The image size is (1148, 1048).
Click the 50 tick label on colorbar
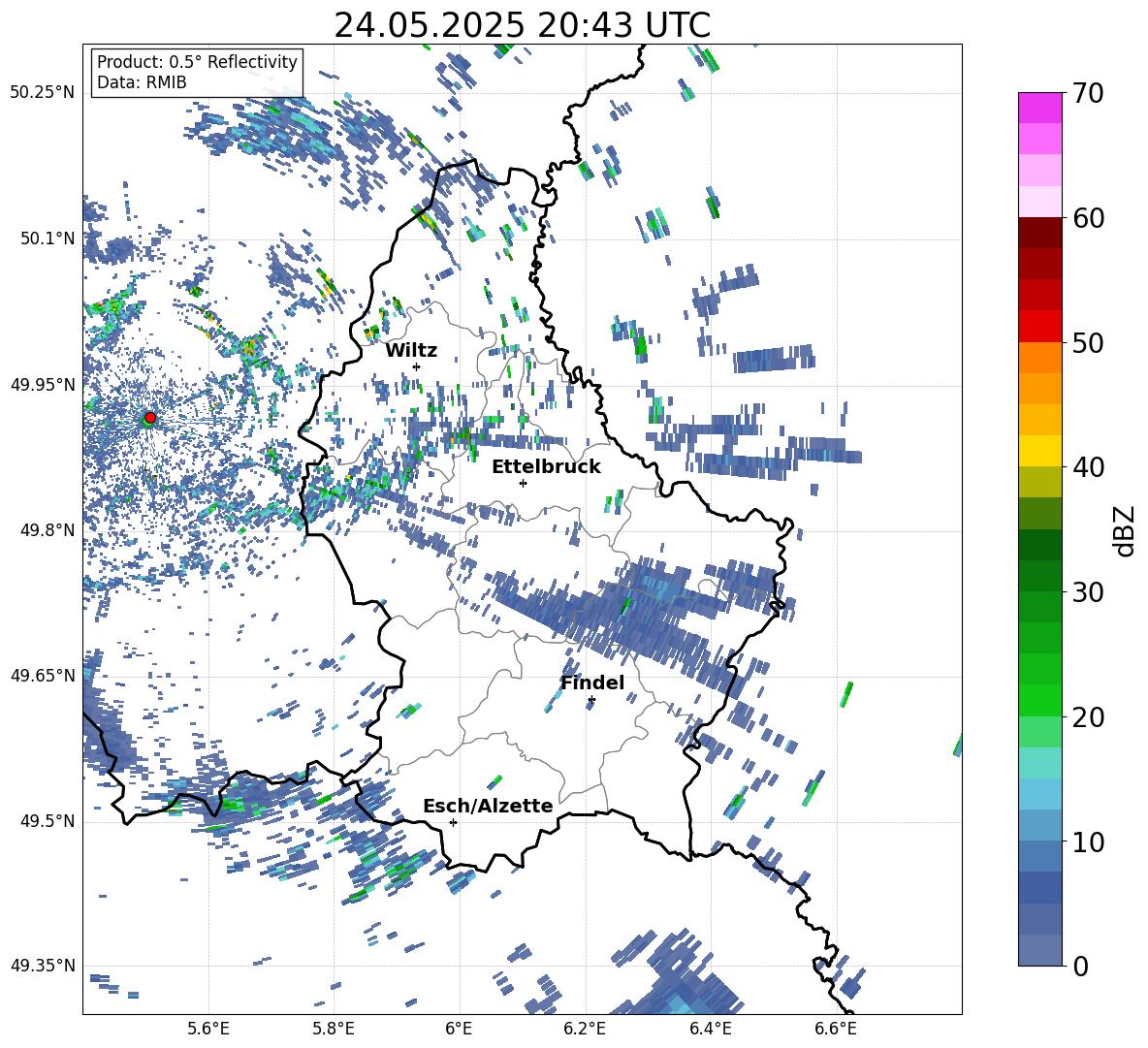[1088, 342]
